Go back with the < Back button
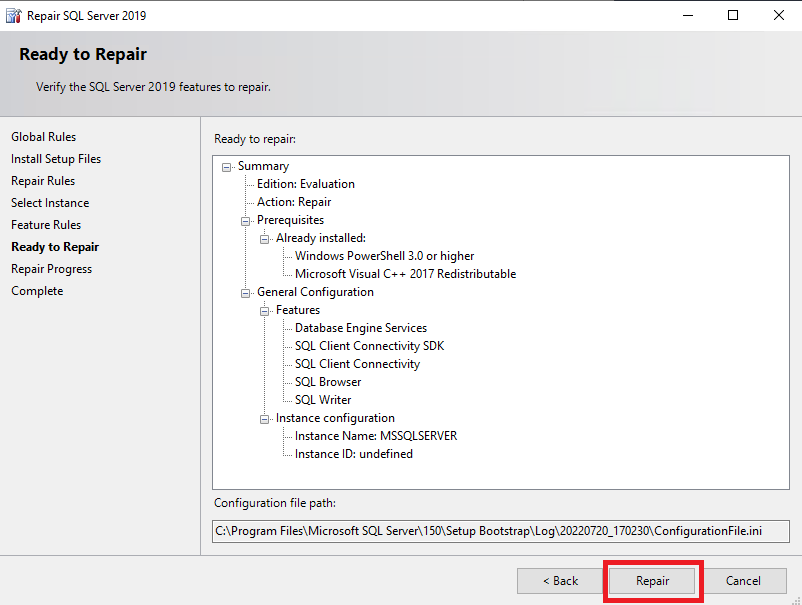The height and width of the screenshot is (605, 802). [x=560, y=581]
